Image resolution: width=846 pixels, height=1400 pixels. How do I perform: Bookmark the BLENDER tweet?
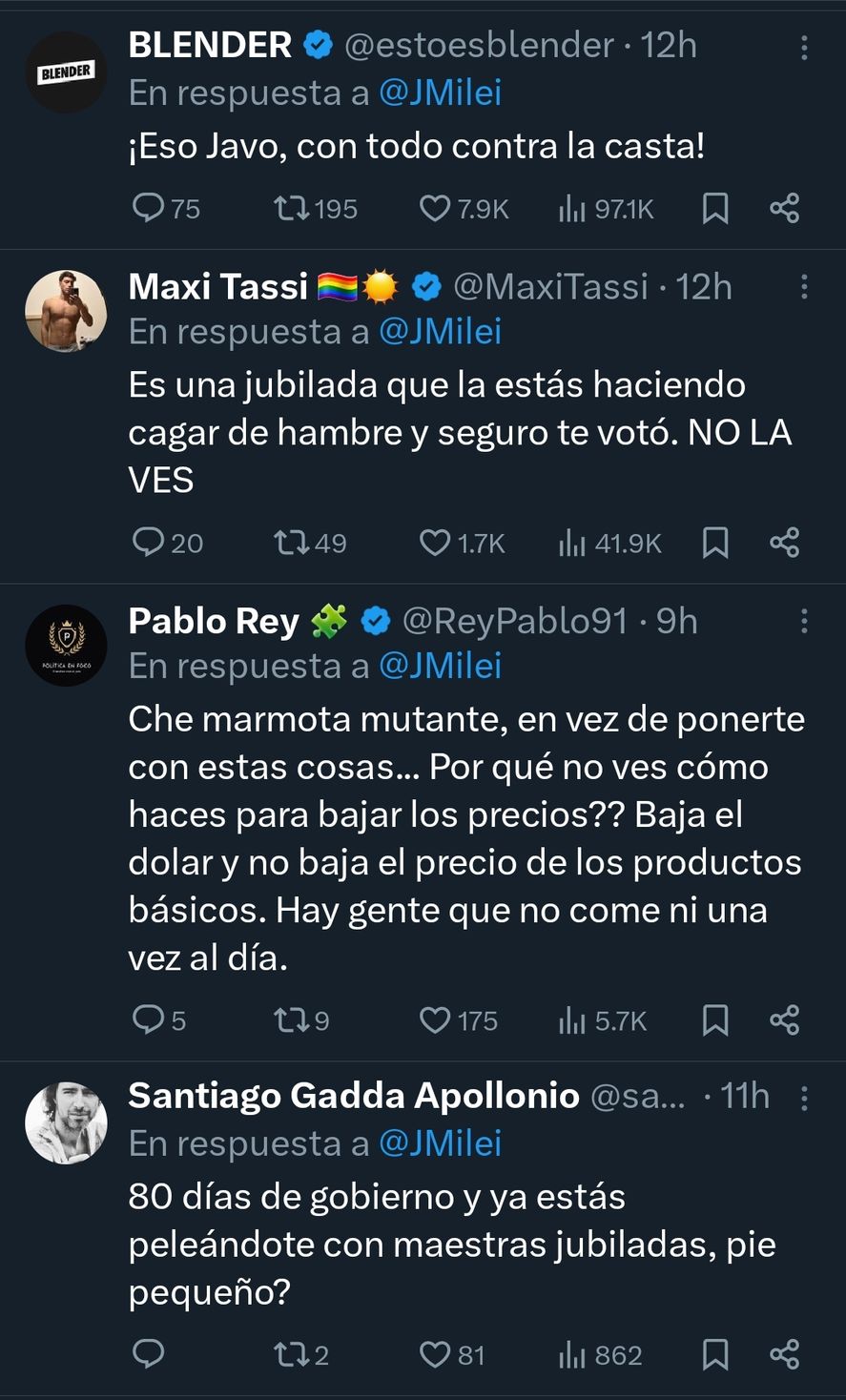tap(715, 208)
